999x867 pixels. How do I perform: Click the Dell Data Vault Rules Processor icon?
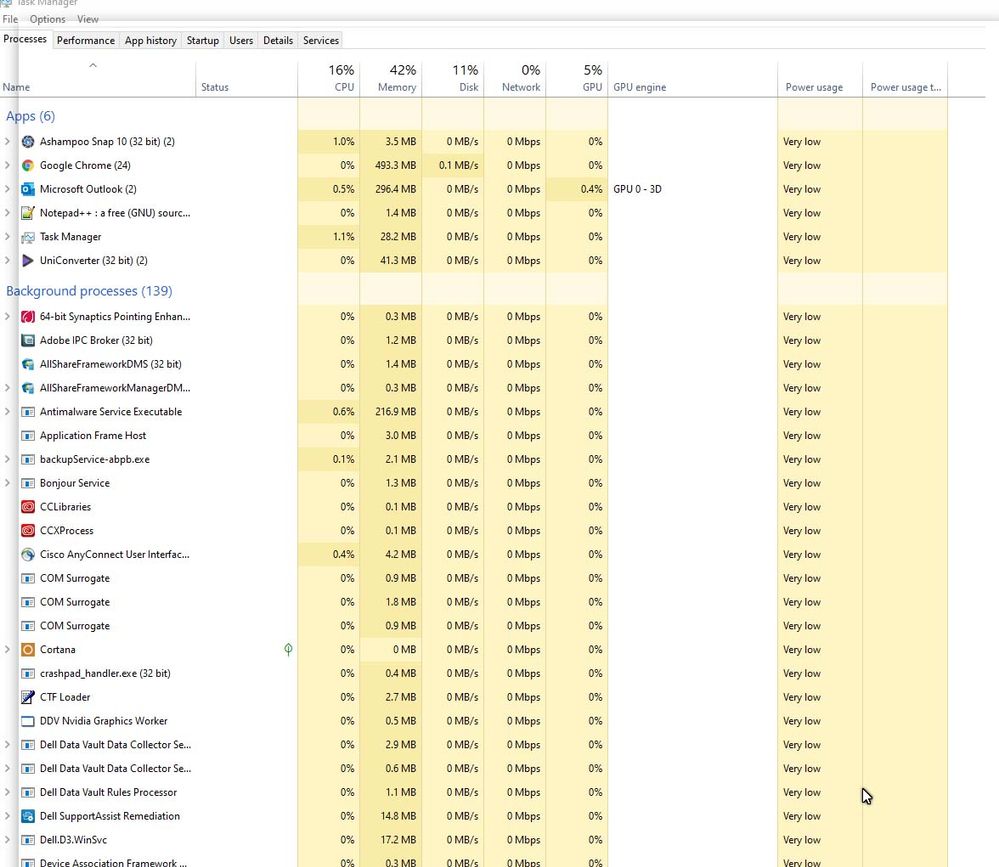point(27,792)
